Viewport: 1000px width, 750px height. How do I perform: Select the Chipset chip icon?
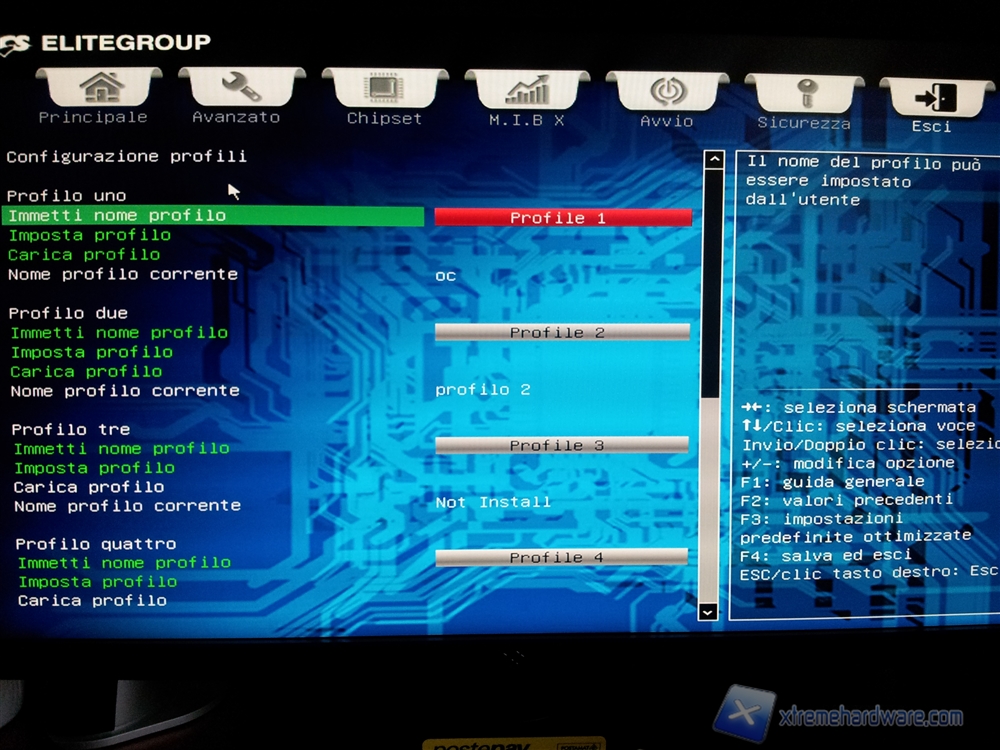pyautogui.click(x=384, y=89)
